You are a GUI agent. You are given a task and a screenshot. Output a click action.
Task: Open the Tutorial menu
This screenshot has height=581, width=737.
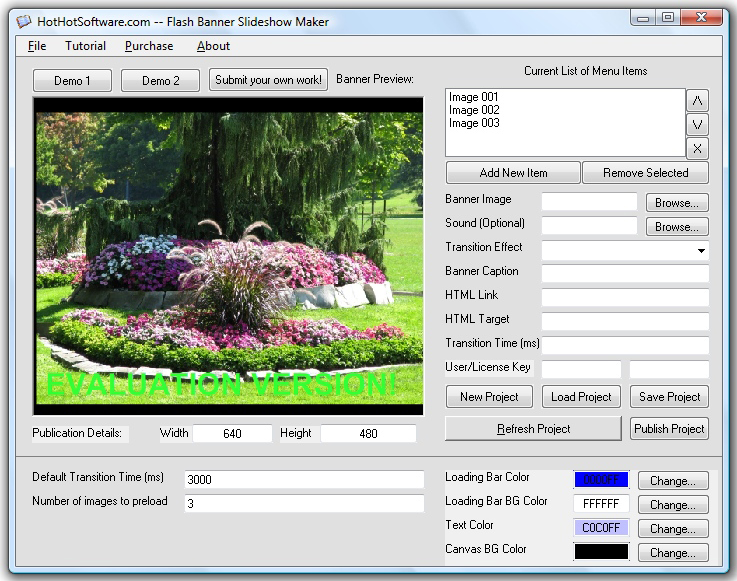click(x=85, y=46)
